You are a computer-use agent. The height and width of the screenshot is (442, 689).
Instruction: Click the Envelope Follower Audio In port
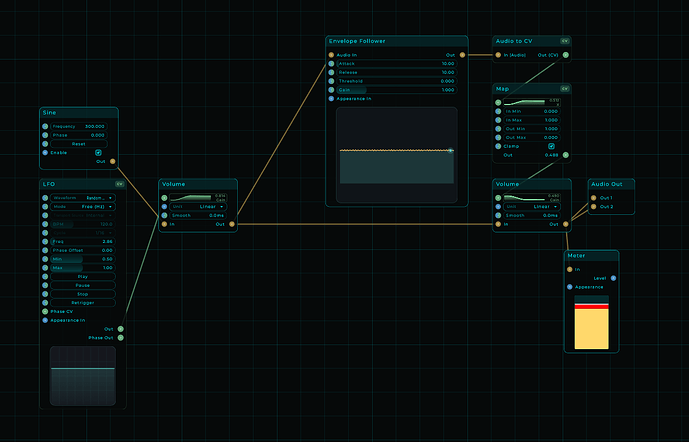pyautogui.click(x=331, y=55)
